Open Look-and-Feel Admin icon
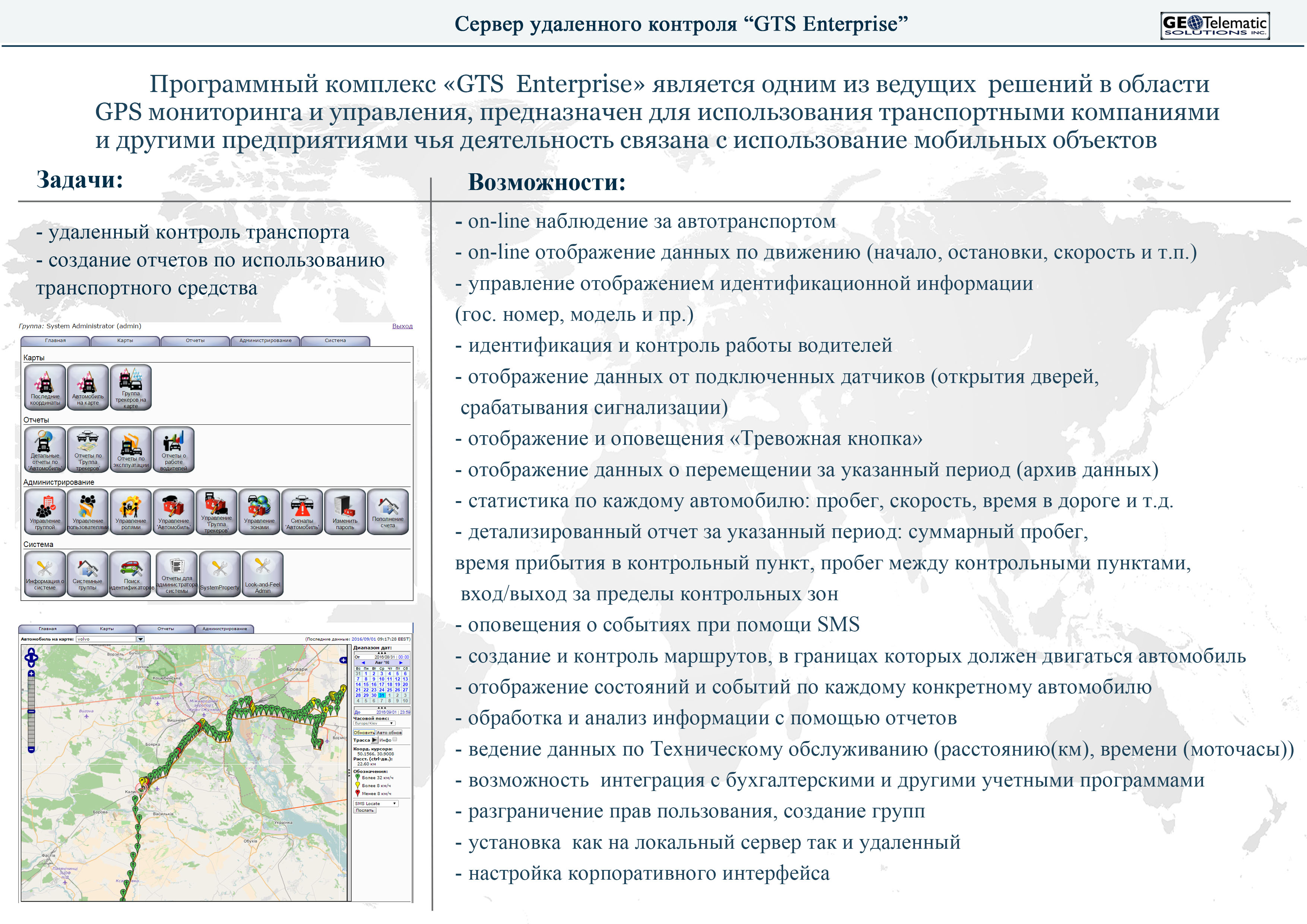This screenshot has width=1307, height=924. pyautogui.click(x=262, y=574)
